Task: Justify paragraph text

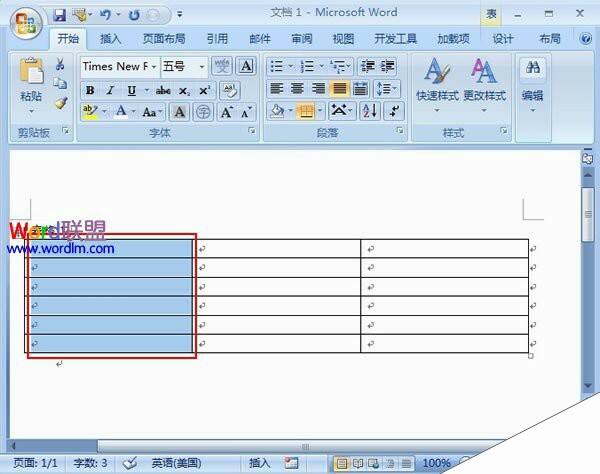Action: (x=339, y=89)
